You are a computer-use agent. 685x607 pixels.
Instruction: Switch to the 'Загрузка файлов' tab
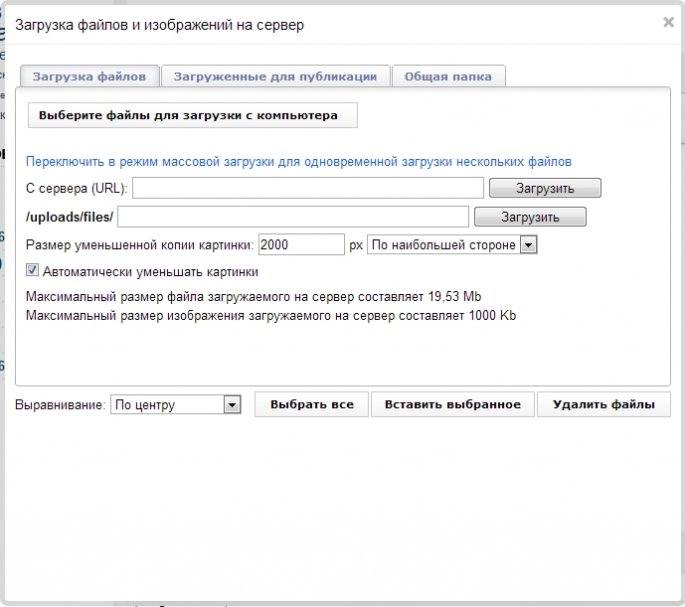[x=90, y=76]
